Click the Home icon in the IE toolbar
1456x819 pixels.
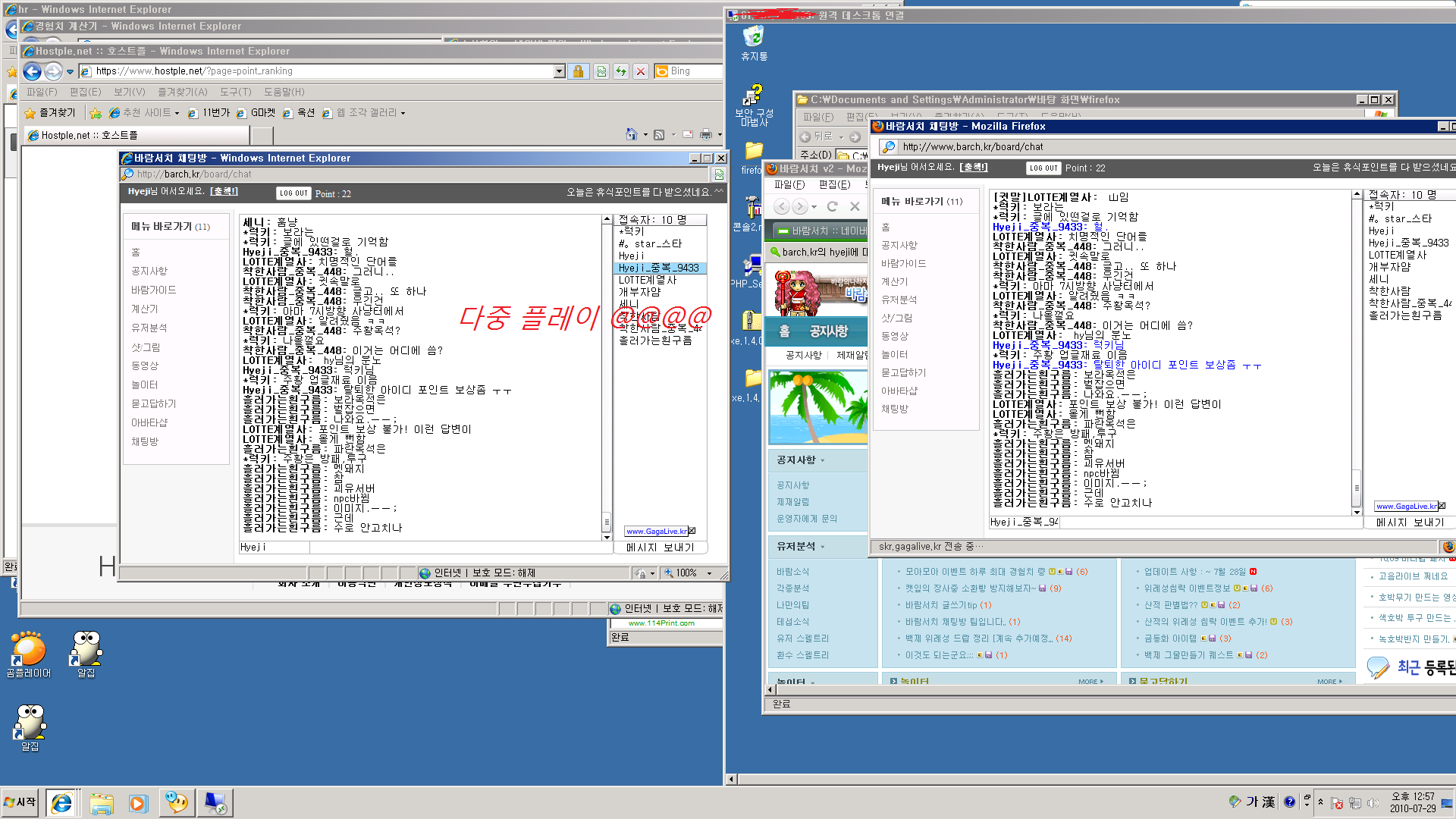(x=632, y=134)
